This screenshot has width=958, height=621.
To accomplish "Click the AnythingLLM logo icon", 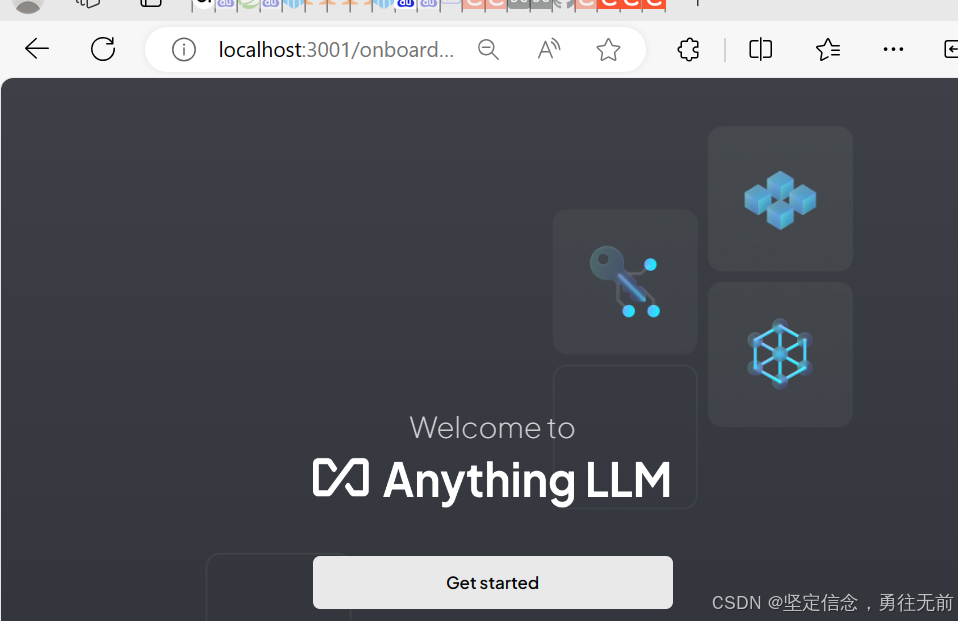I will pos(341,477).
